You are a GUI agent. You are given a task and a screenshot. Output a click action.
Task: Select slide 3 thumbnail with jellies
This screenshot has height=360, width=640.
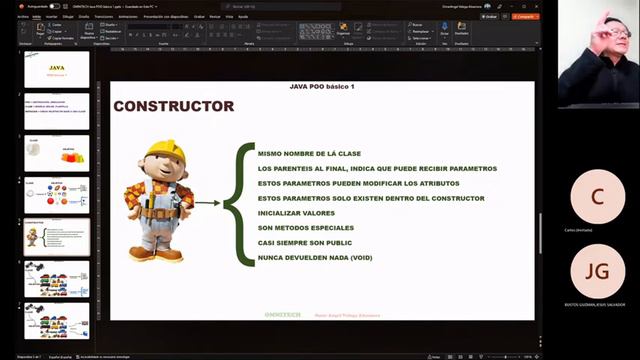[57, 153]
